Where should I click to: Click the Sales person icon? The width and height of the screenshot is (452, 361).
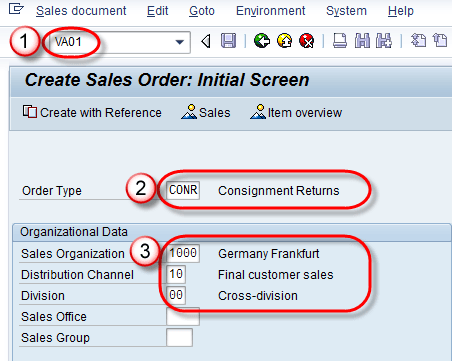click(x=189, y=112)
